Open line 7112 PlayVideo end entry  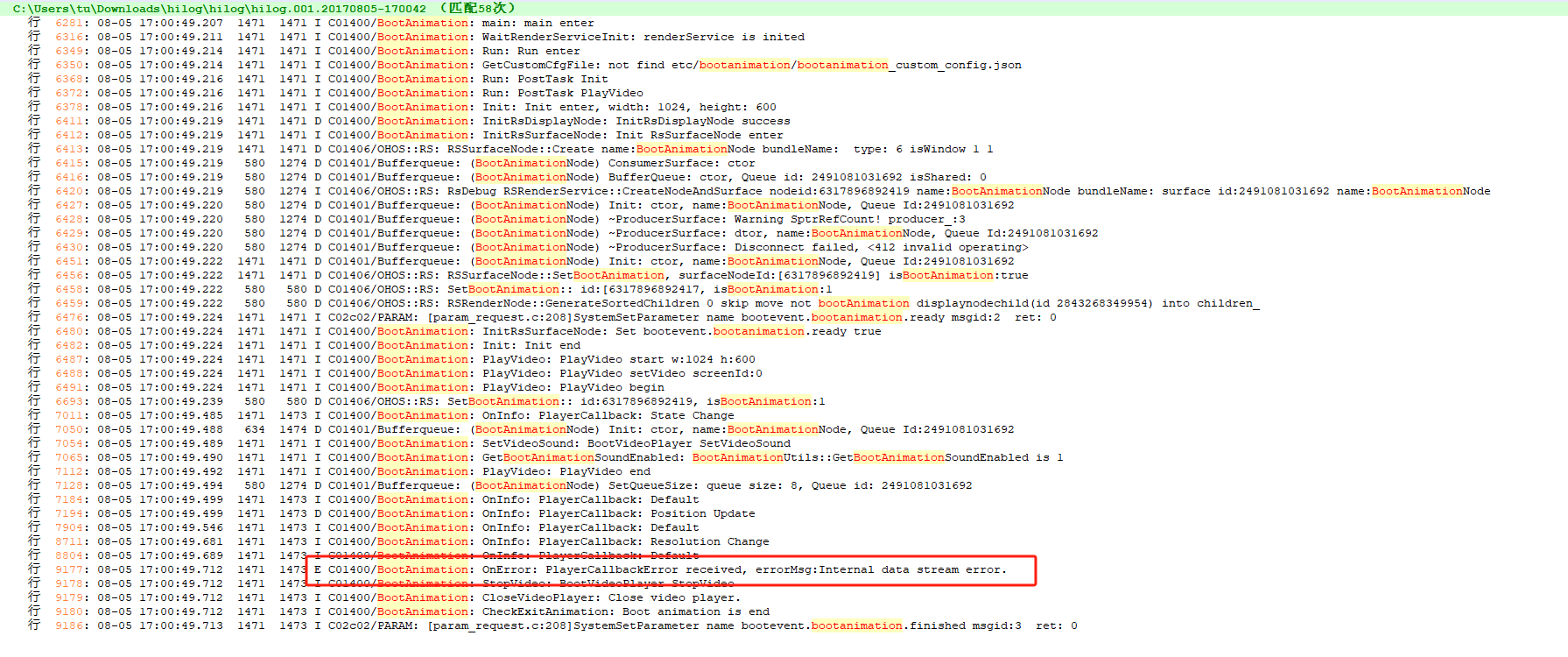click(339, 471)
